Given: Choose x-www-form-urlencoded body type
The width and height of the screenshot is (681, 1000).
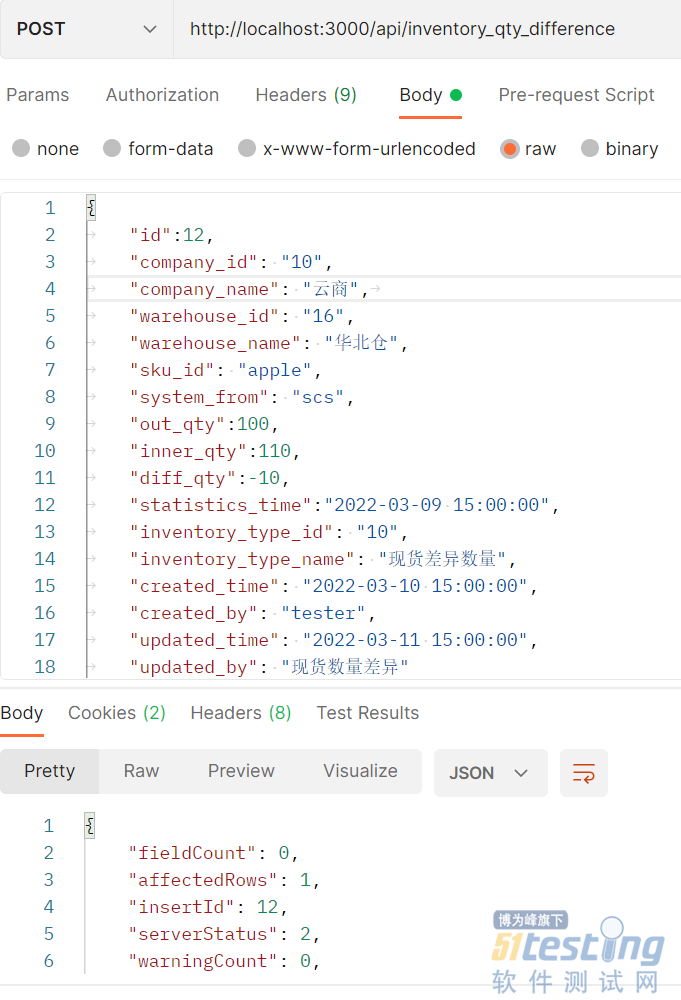Looking at the screenshot, I should point(247,149).
